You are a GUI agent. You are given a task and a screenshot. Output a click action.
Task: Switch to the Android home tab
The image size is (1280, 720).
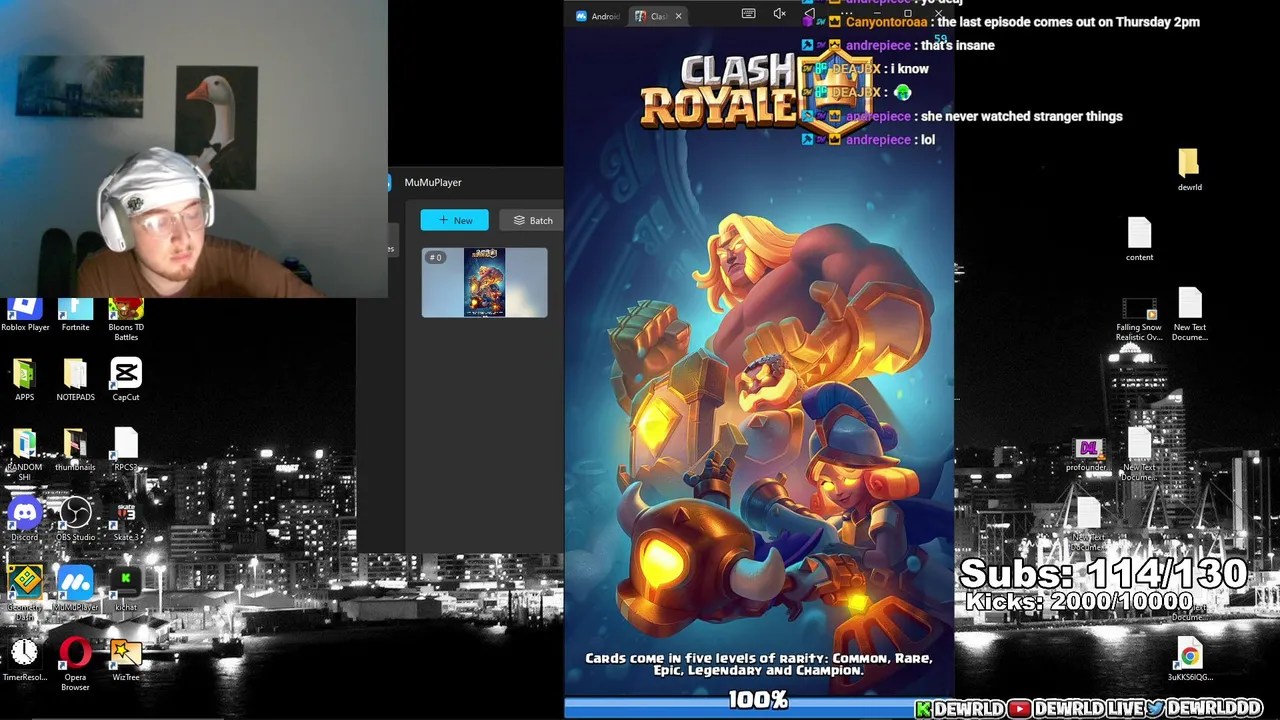click(598, 16)
